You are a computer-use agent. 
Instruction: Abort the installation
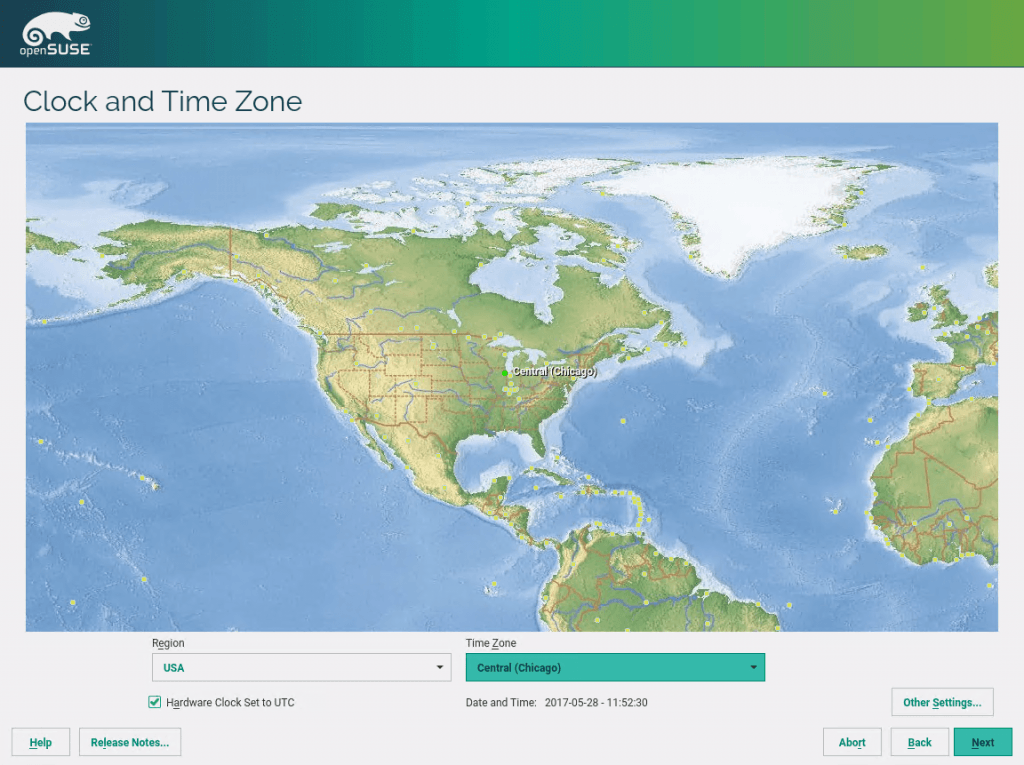point(852,742)
